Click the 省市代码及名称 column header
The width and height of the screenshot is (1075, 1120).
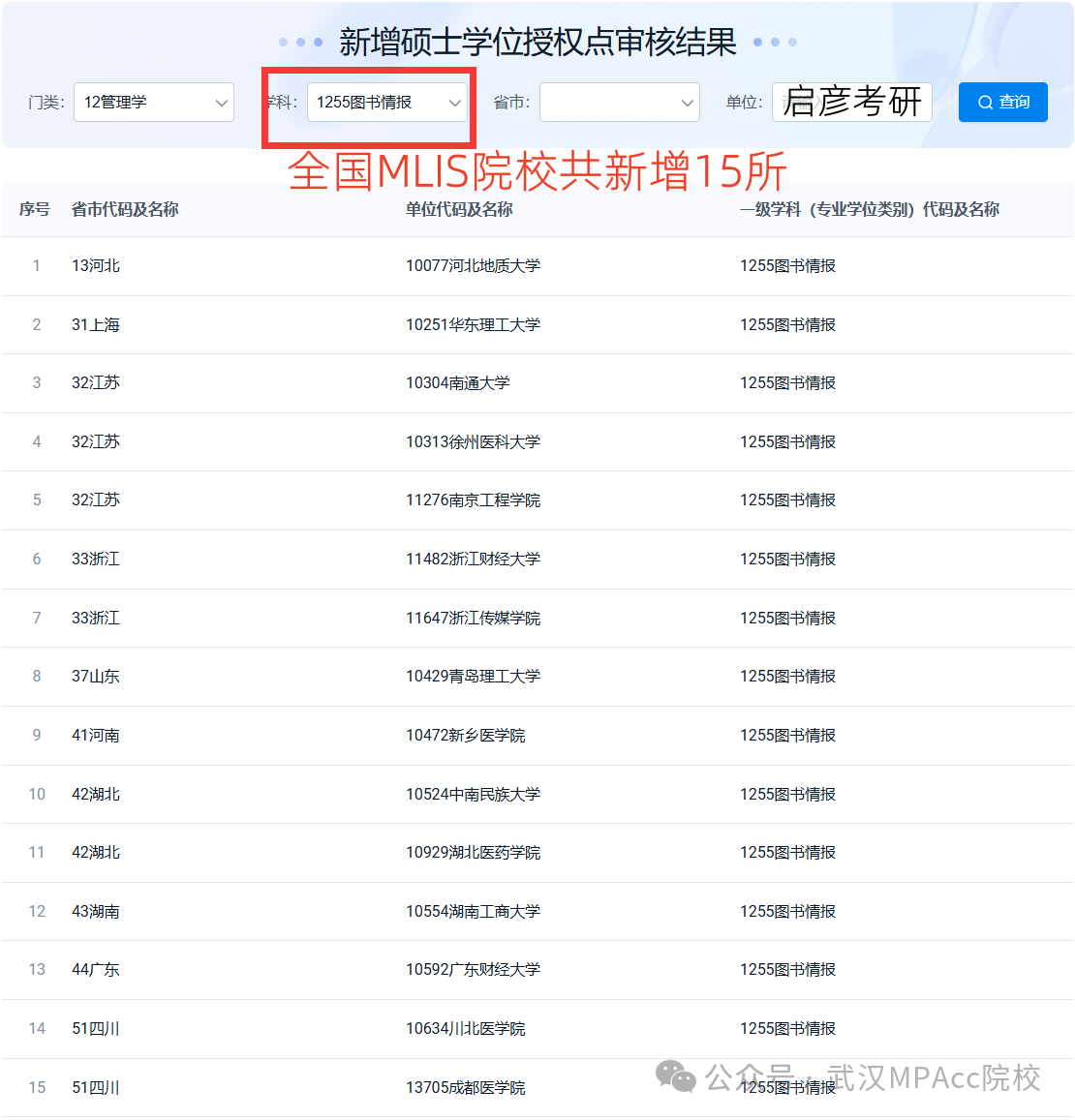[x=125, y=209]
